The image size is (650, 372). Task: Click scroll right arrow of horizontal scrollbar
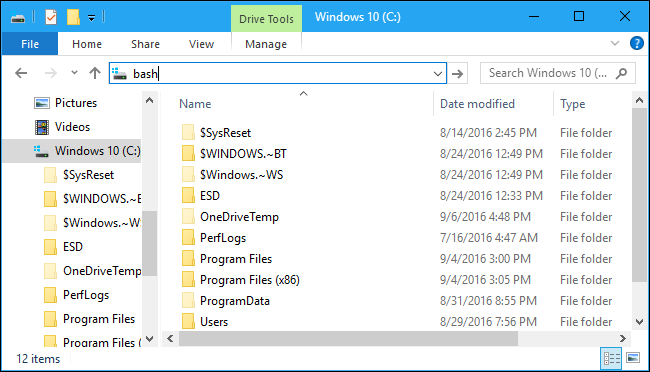[x=623, y=338]
